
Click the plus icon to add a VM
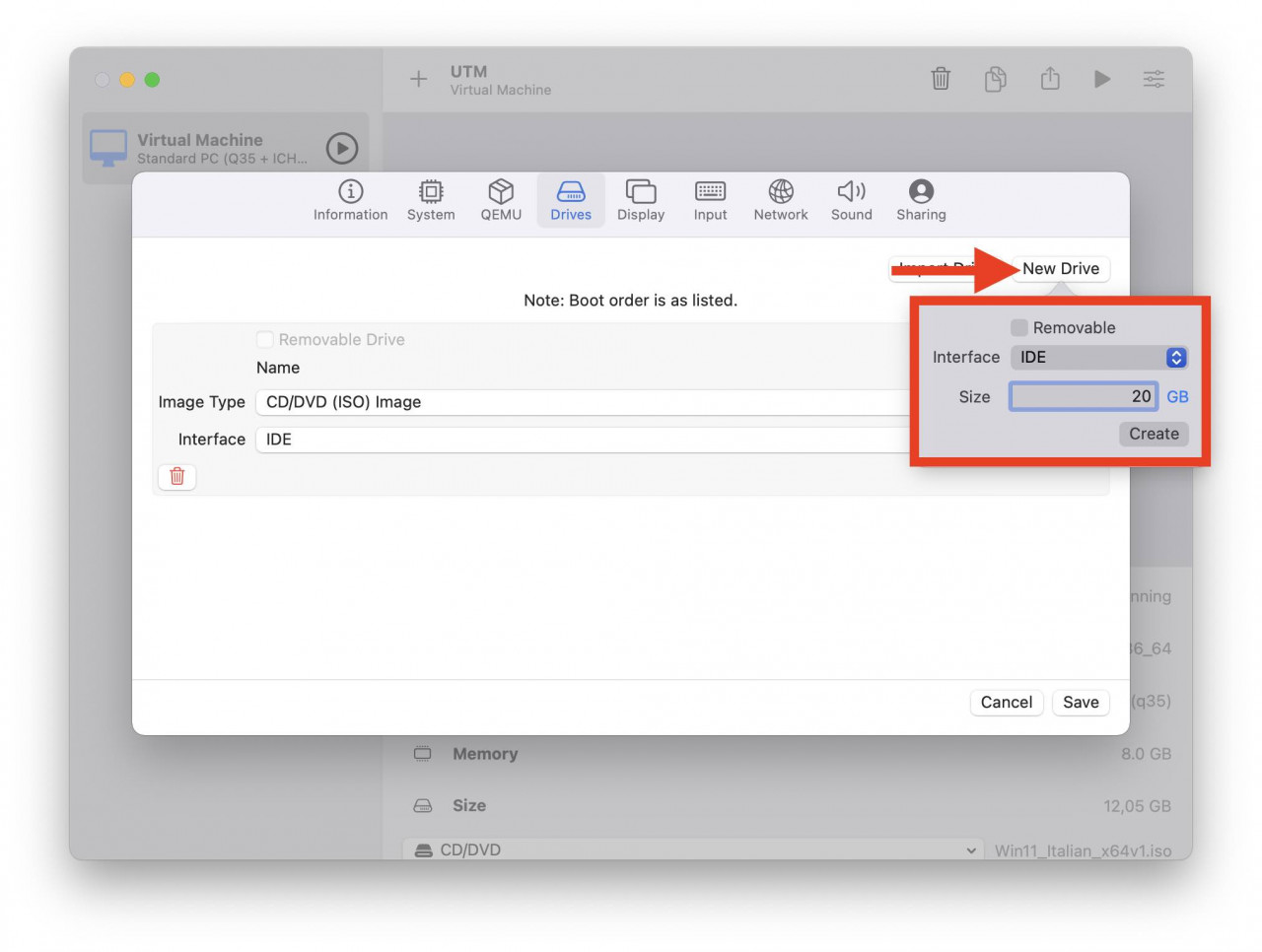[x=419, y=79]
